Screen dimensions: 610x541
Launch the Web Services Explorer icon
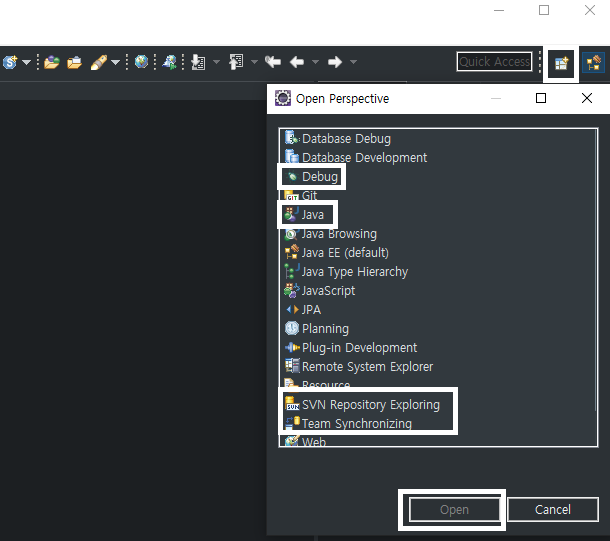pyautogui.click(x=170, y=62)
